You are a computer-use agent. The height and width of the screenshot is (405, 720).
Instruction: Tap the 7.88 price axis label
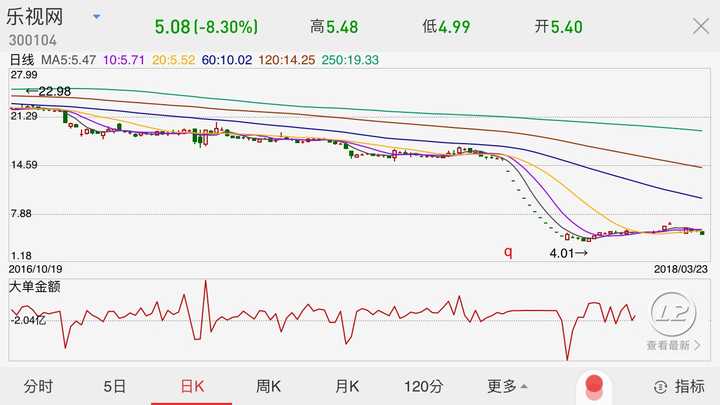[21, 214]
